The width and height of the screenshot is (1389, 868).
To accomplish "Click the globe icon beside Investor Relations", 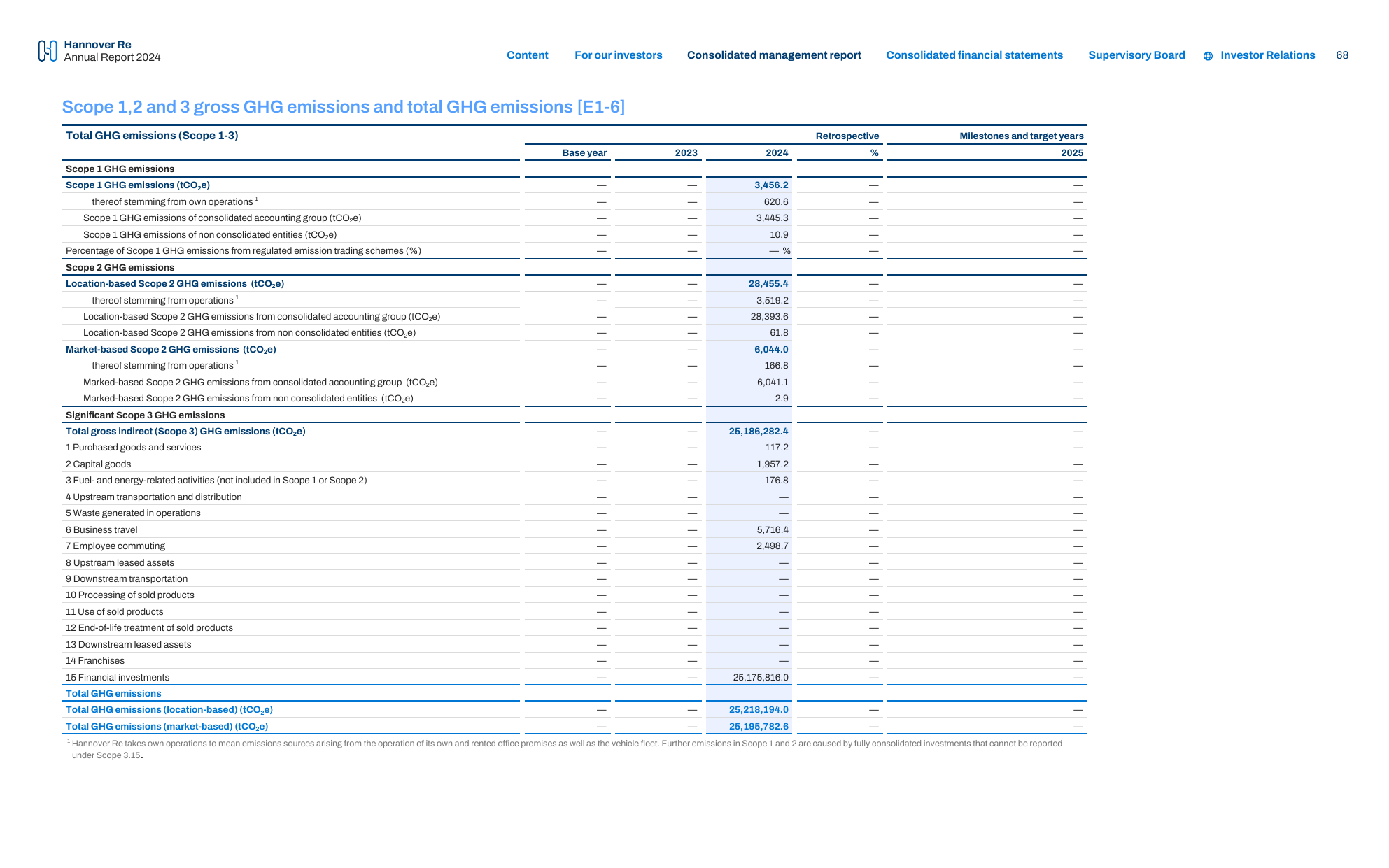I will [1208, 56].
